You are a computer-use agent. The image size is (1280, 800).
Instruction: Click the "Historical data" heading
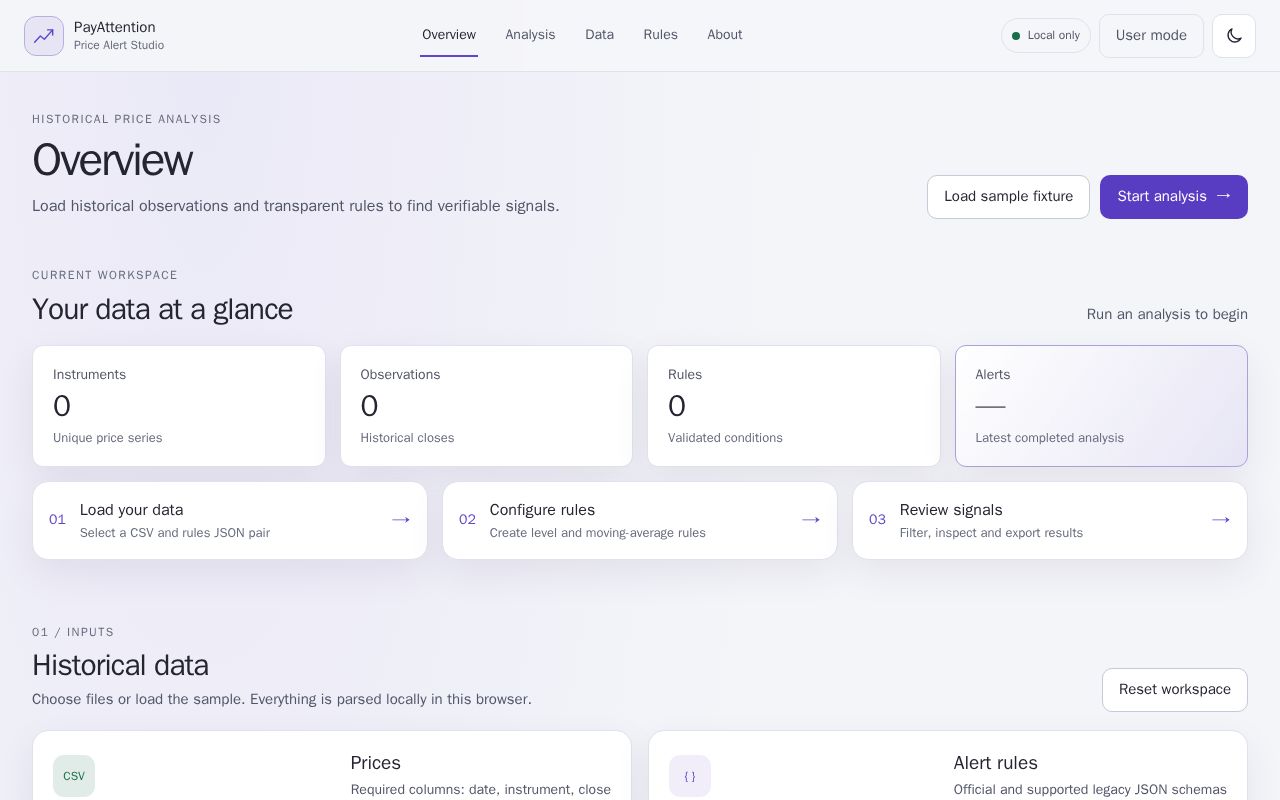click(x=120, y=665)
